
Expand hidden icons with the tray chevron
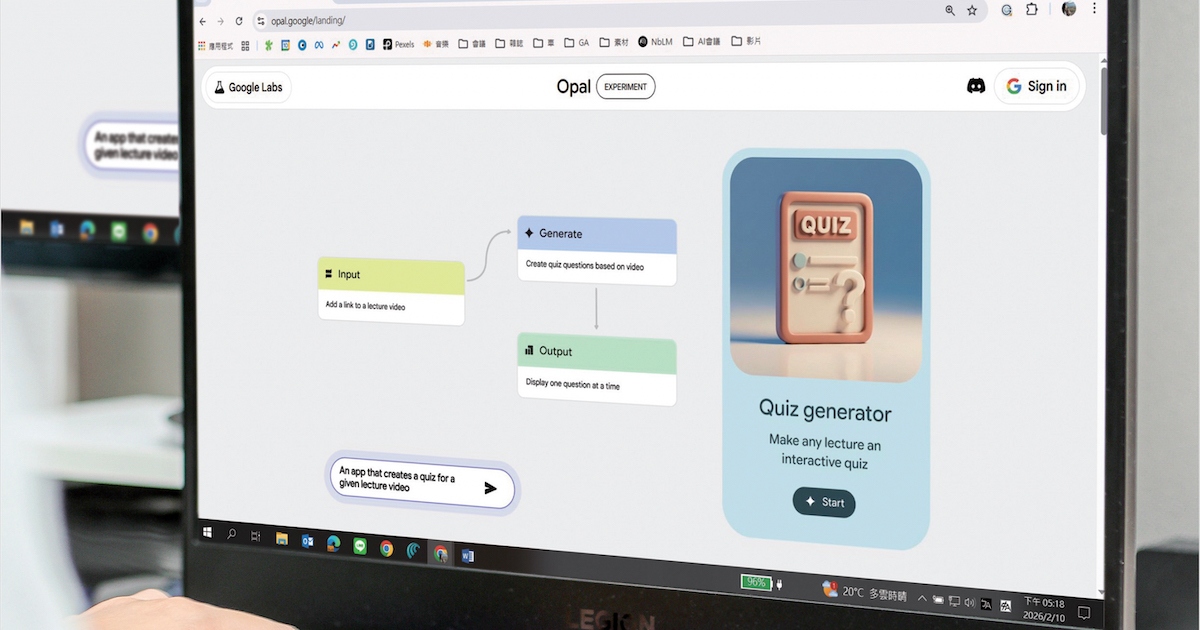[x=922, y=600]
